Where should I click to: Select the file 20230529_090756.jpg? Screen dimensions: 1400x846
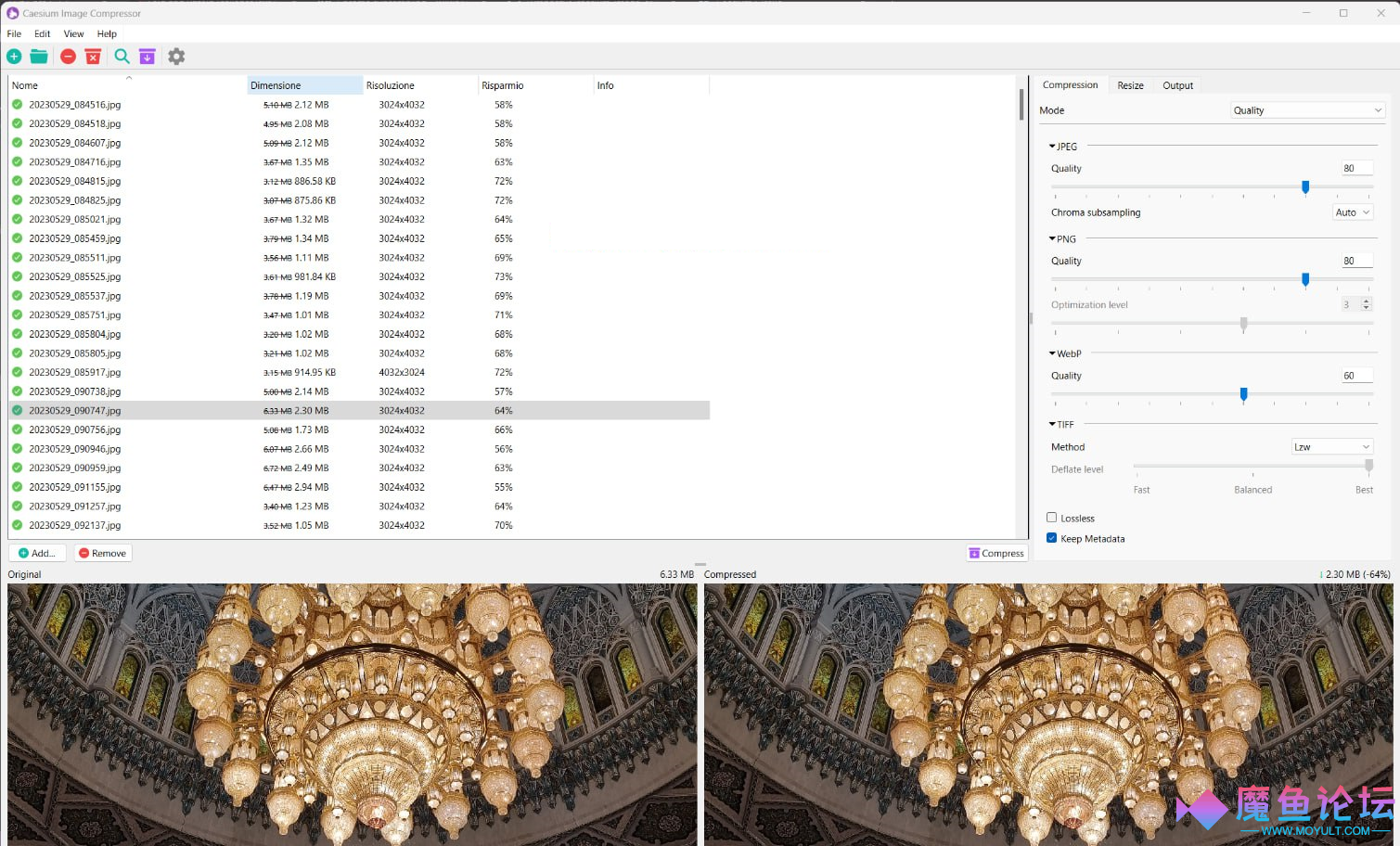pos(75,429)
